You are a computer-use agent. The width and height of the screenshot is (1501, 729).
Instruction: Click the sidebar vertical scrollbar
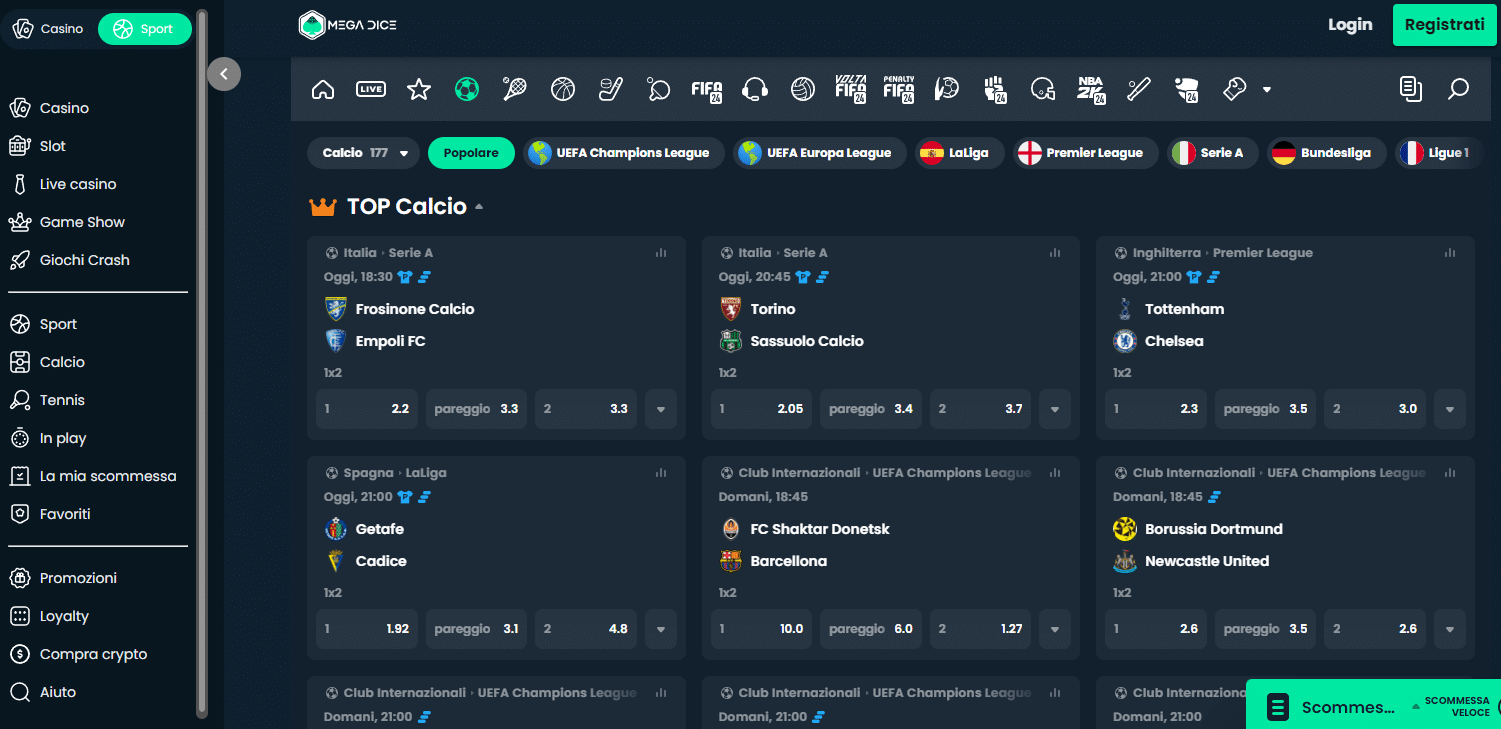pyautogui.click(x=202, y=364)
